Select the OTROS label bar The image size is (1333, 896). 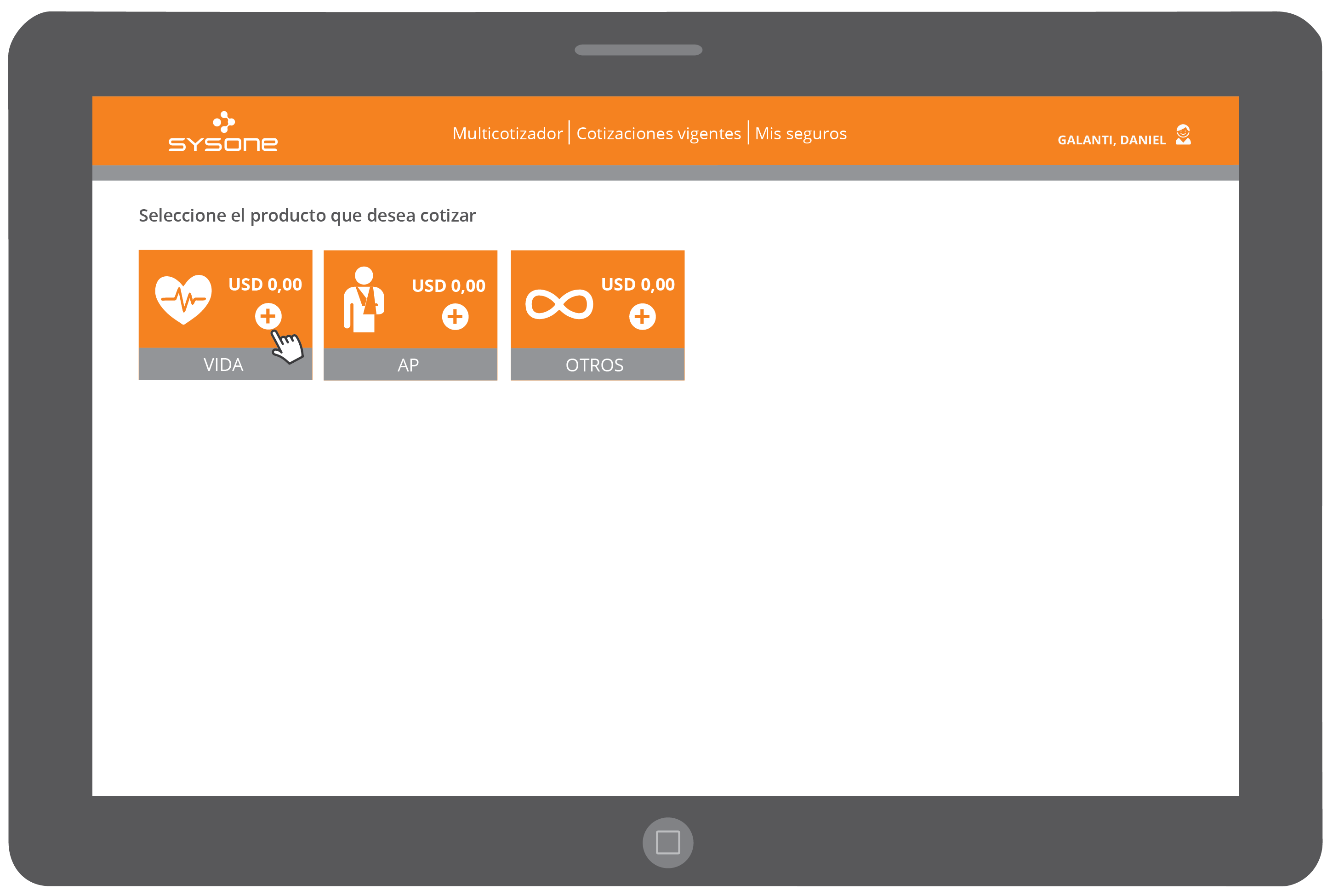point(595,365)
